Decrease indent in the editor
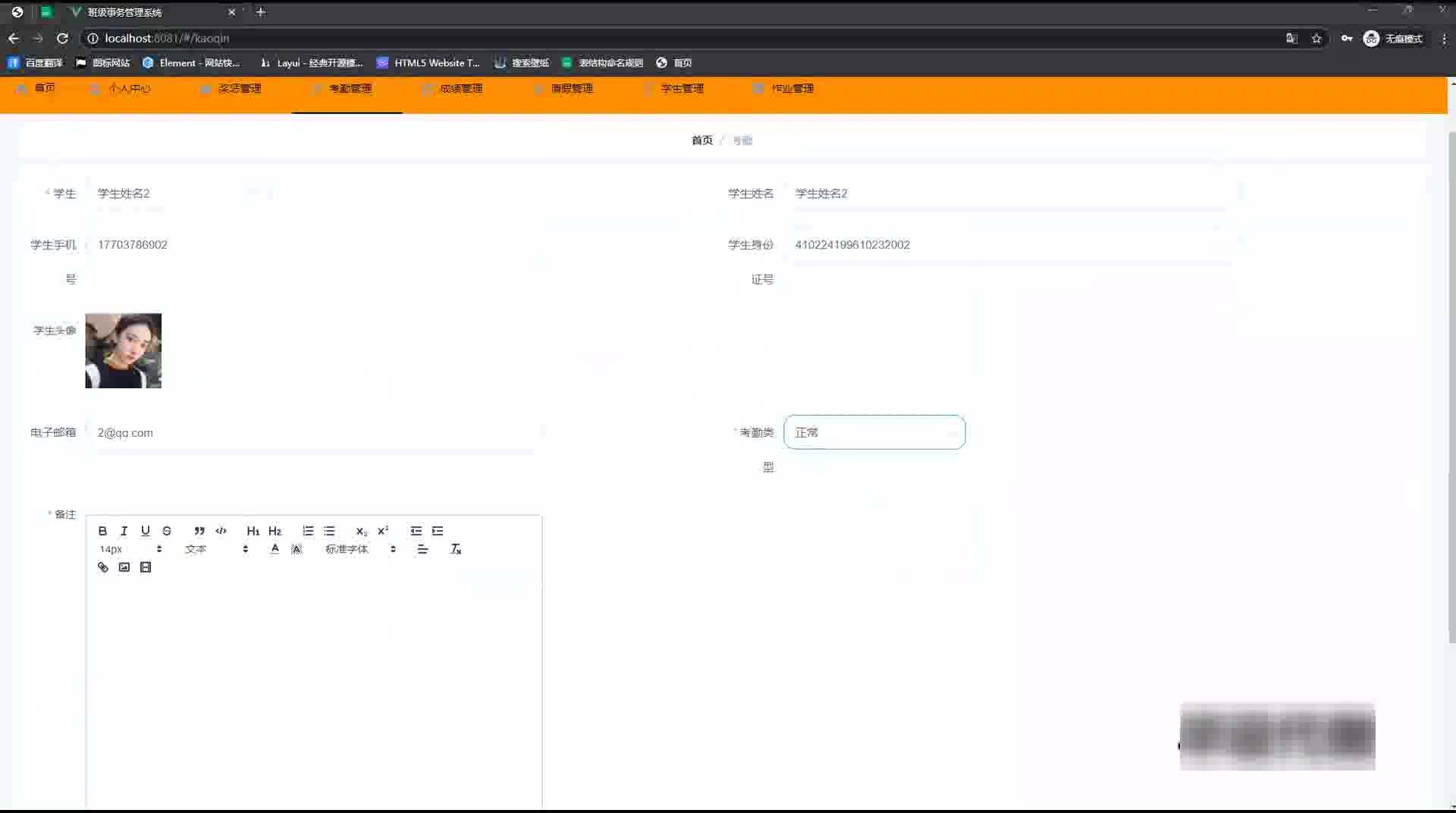The height and width of the screenshot is (813, 1456). pos(416,531)
